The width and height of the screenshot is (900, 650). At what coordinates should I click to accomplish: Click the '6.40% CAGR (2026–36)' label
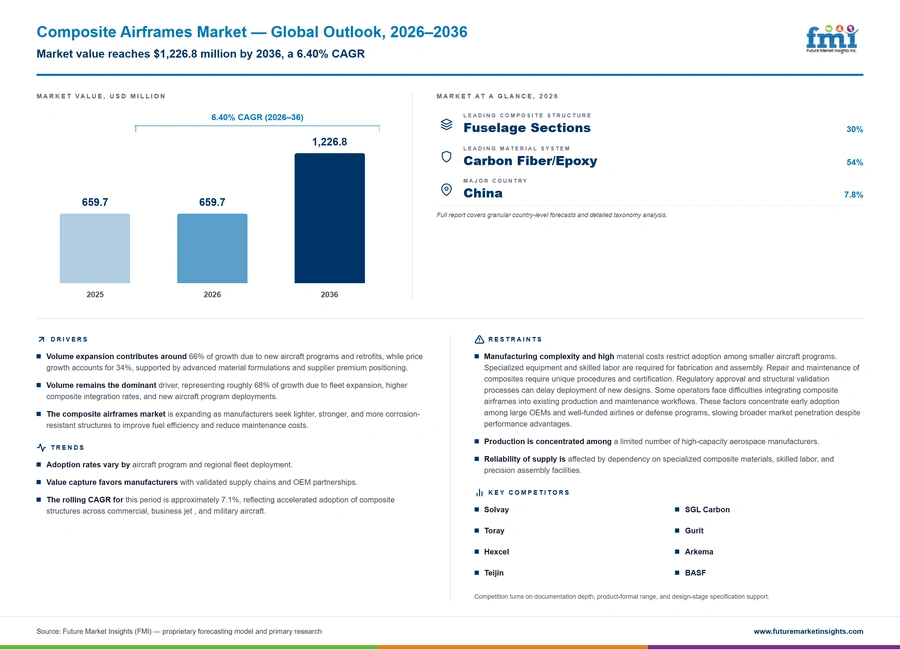pos(257,117)
